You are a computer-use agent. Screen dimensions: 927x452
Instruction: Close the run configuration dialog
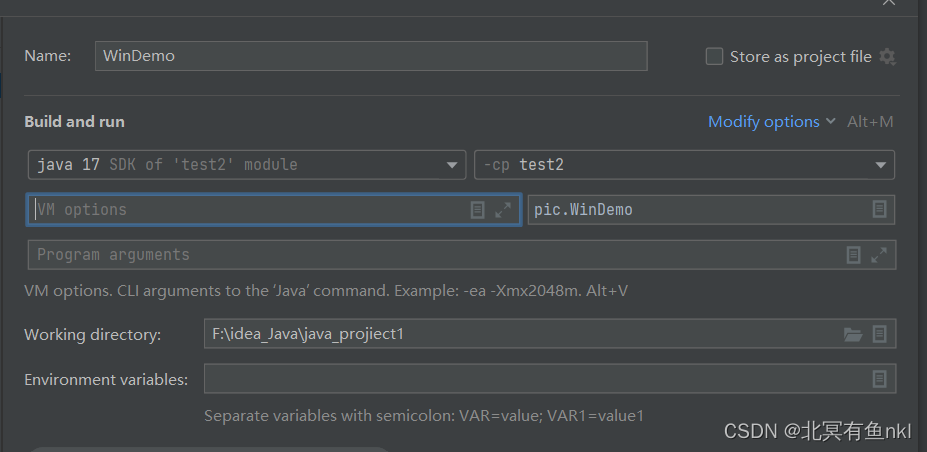tap(888, 3)
